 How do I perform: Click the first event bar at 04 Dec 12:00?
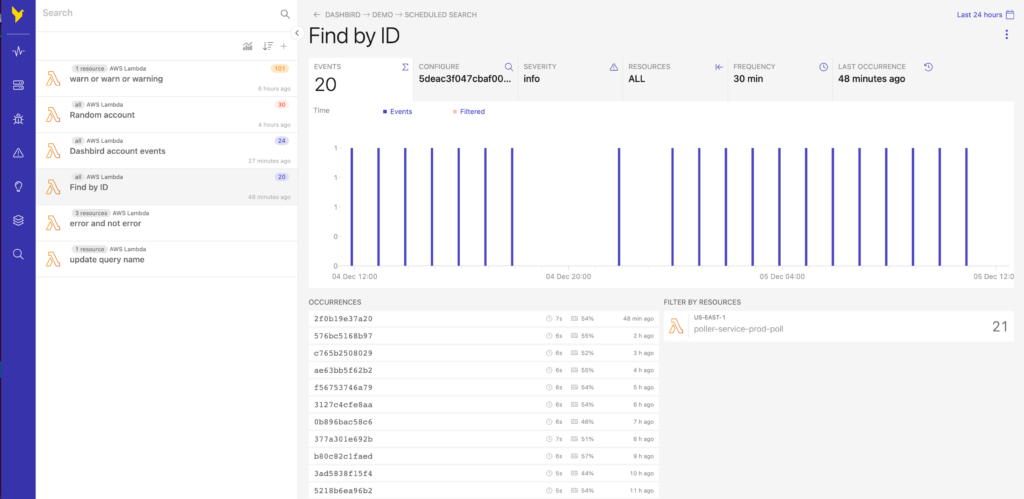pos(351,207)
